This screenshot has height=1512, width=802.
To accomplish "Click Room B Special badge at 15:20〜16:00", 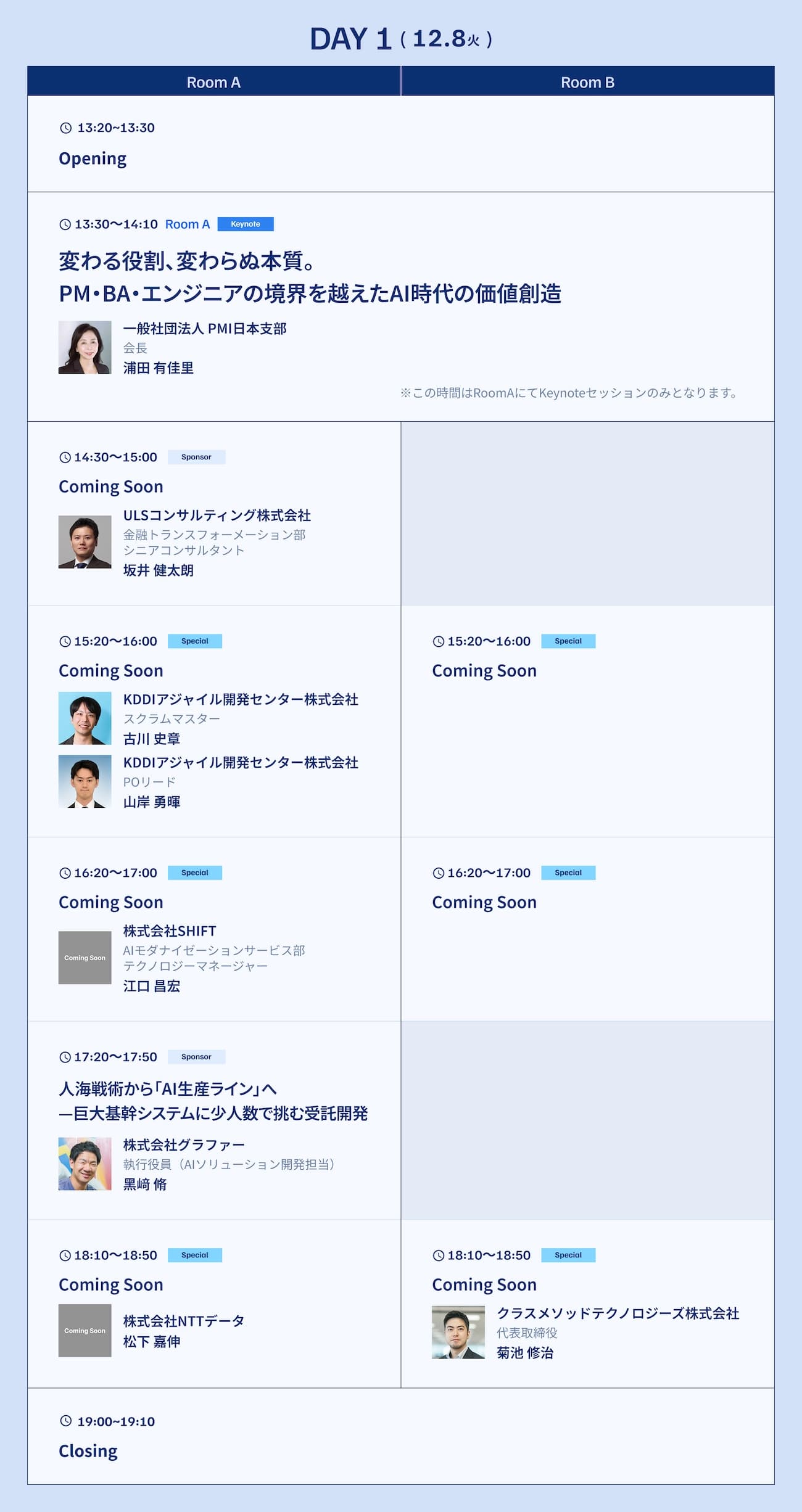I will [x=568, y=641].
